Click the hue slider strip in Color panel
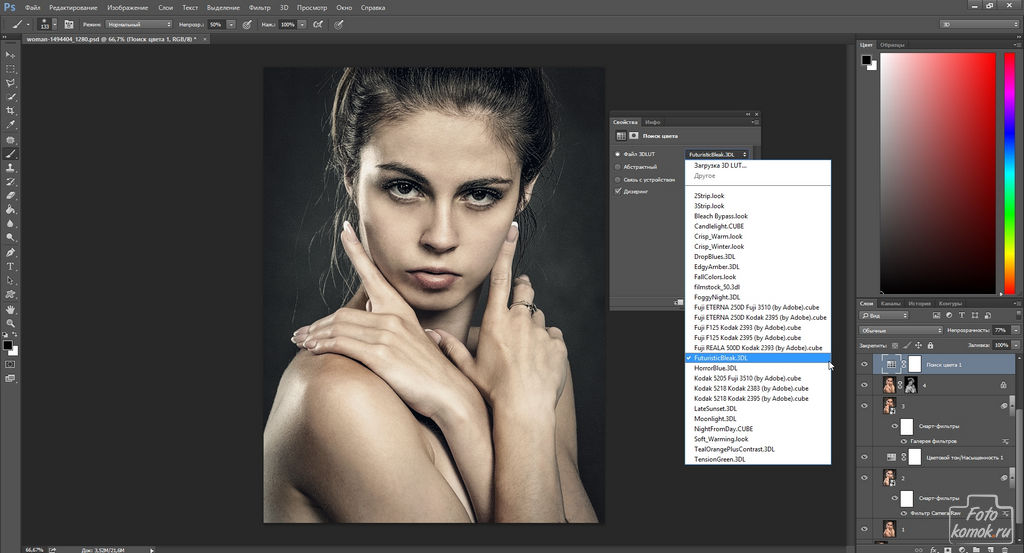The width and height of the screenshot is (1024, 553). pyautogui.click(x=1009, y=173)
